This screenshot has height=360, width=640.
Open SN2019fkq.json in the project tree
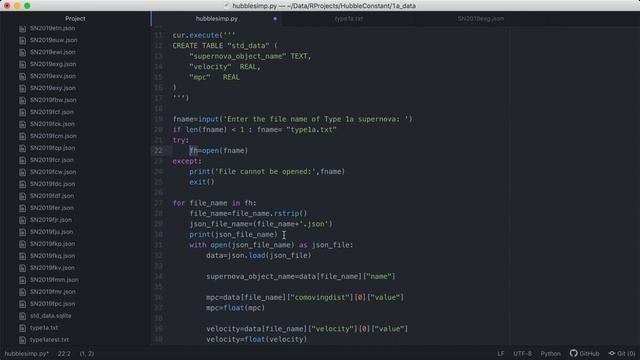click(53, 256)
